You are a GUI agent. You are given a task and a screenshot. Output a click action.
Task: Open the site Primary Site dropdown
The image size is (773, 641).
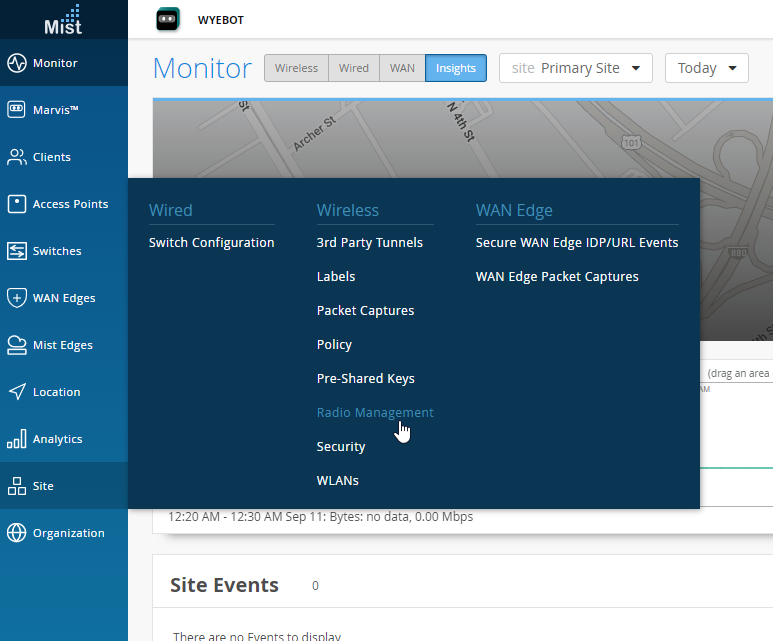pyautogui.click(x=575, y=68)
